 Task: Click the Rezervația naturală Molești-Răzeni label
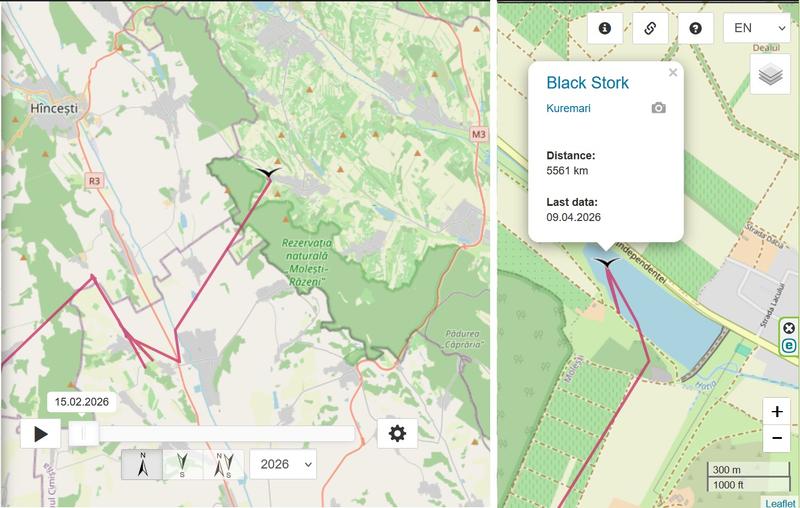(307, 262)
